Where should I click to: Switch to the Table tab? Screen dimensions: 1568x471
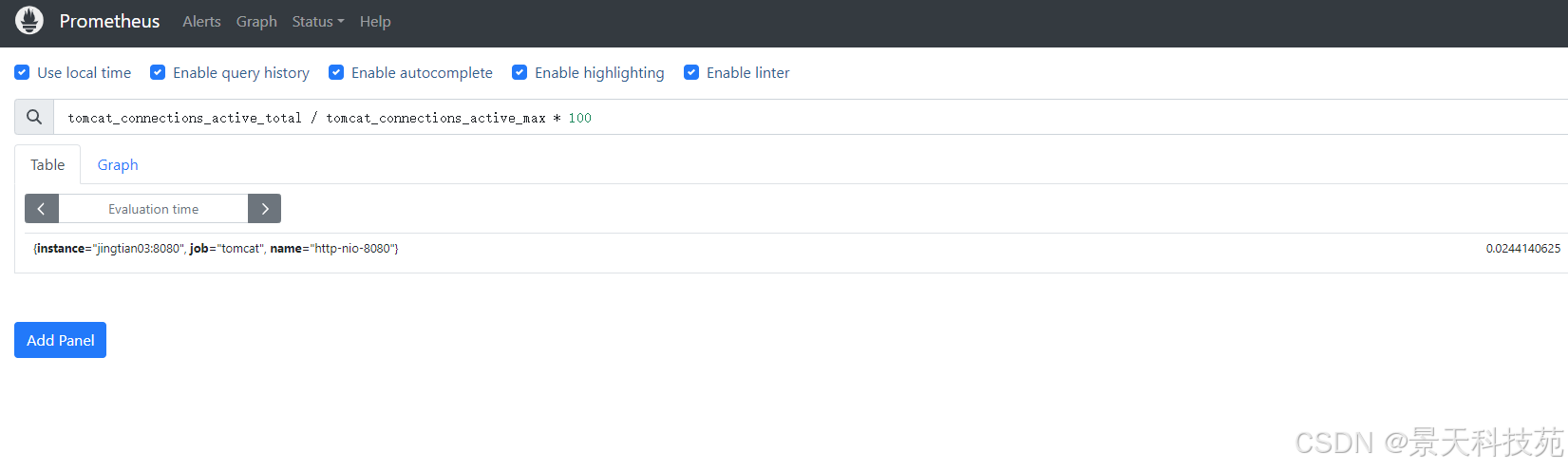[x=47, y=164]
